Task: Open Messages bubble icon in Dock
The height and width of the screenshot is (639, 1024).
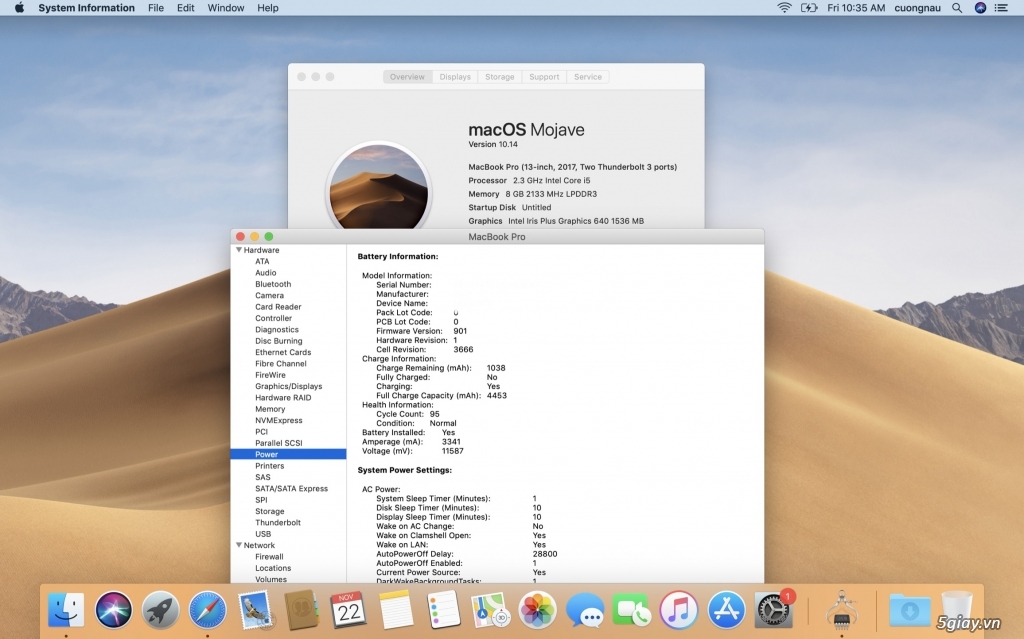Action: [x=584, y=610]
